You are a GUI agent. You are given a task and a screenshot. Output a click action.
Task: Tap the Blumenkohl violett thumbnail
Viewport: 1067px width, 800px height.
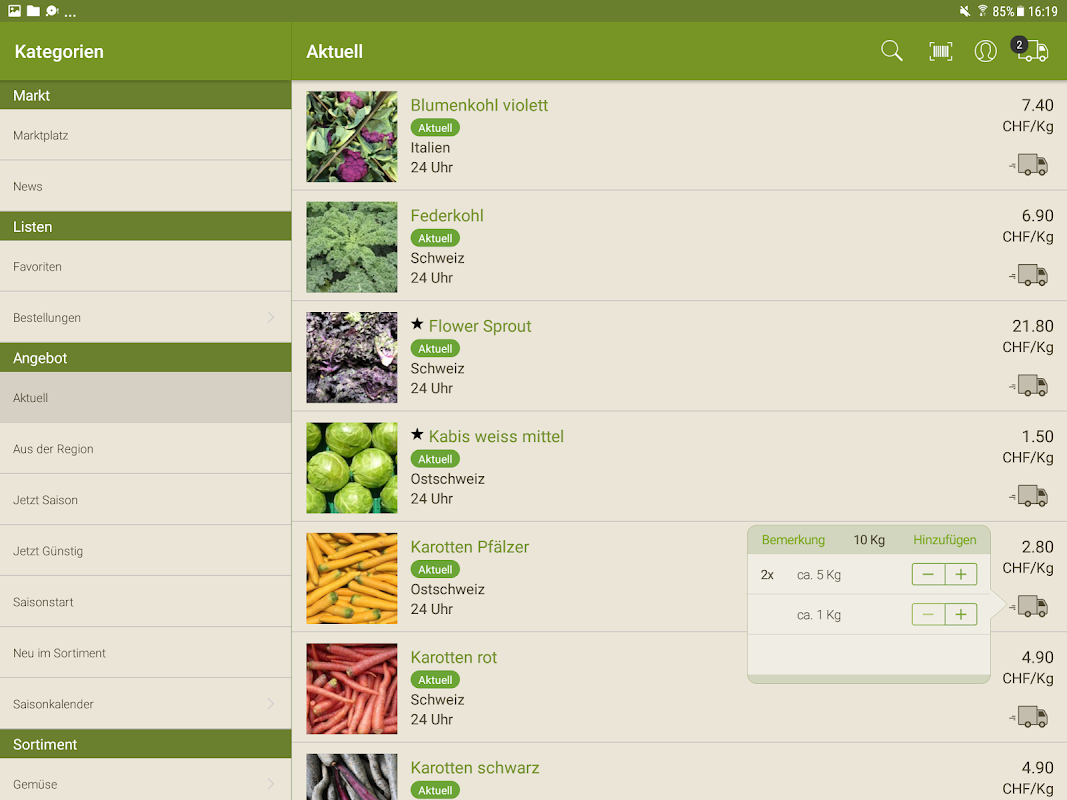[352, 136]
